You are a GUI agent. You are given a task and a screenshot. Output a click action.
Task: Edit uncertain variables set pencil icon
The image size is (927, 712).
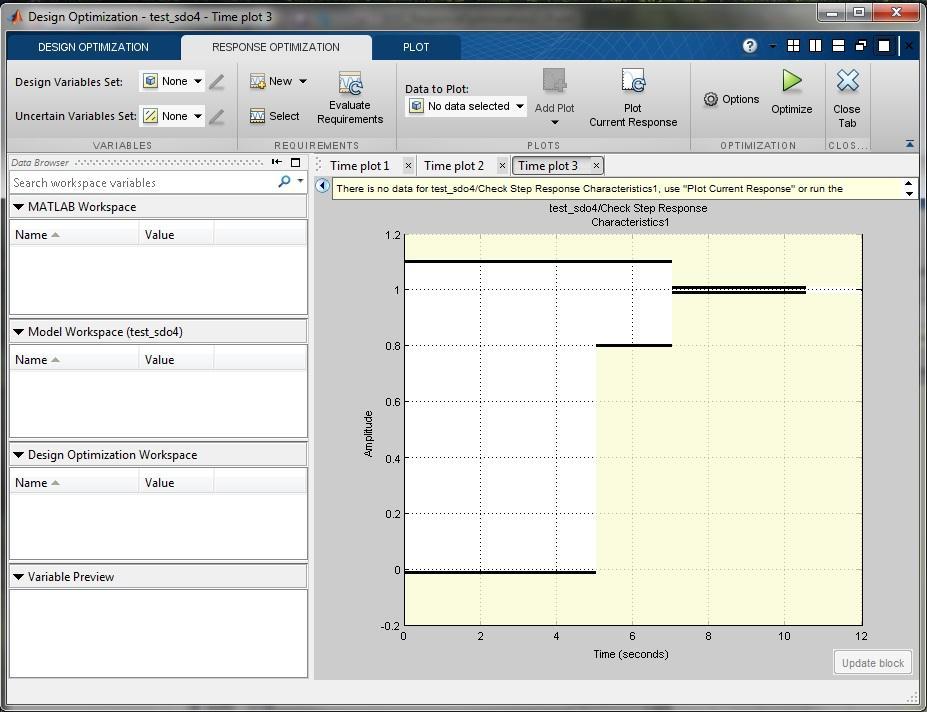[x=216, y=116]
